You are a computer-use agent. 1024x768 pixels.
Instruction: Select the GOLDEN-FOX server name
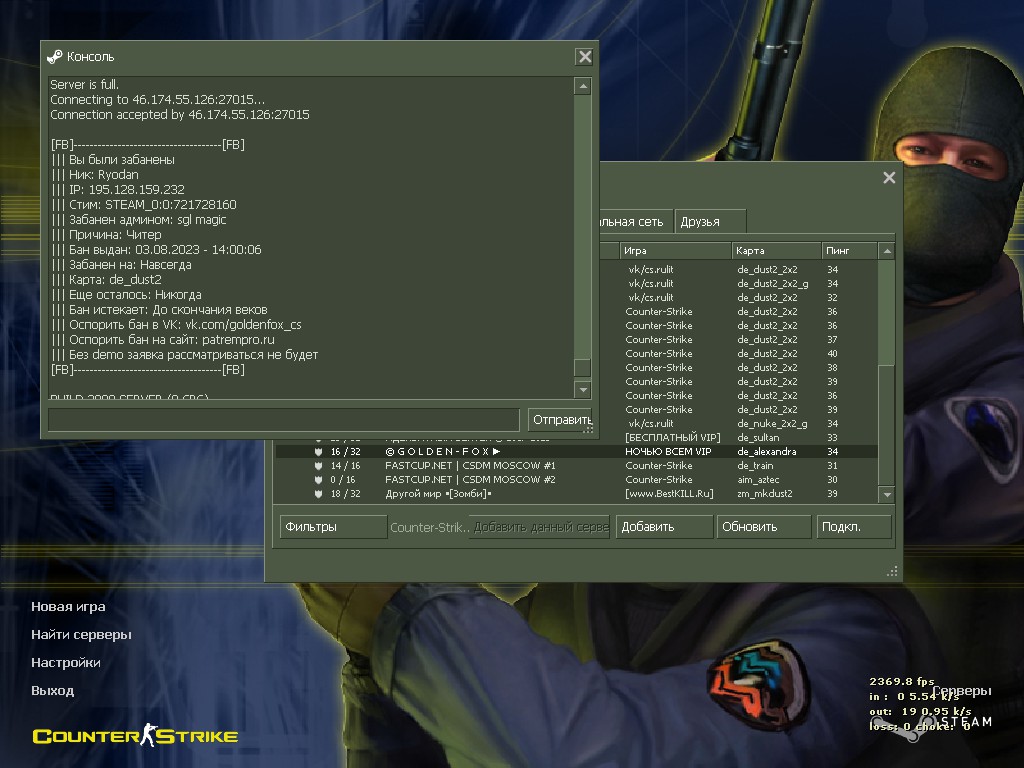pos(443,452)
